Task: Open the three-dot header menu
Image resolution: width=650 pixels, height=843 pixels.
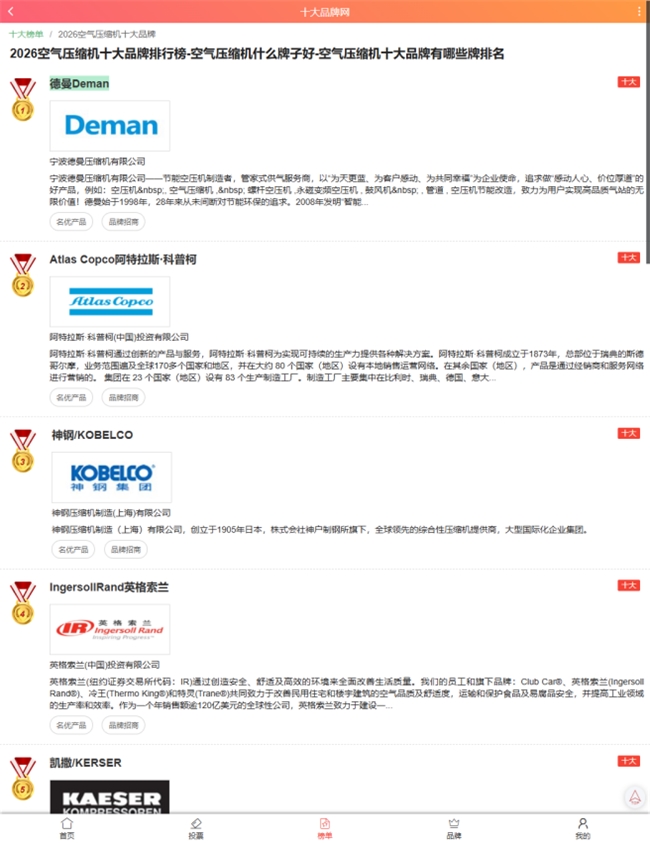Action: tap(639, 11)
